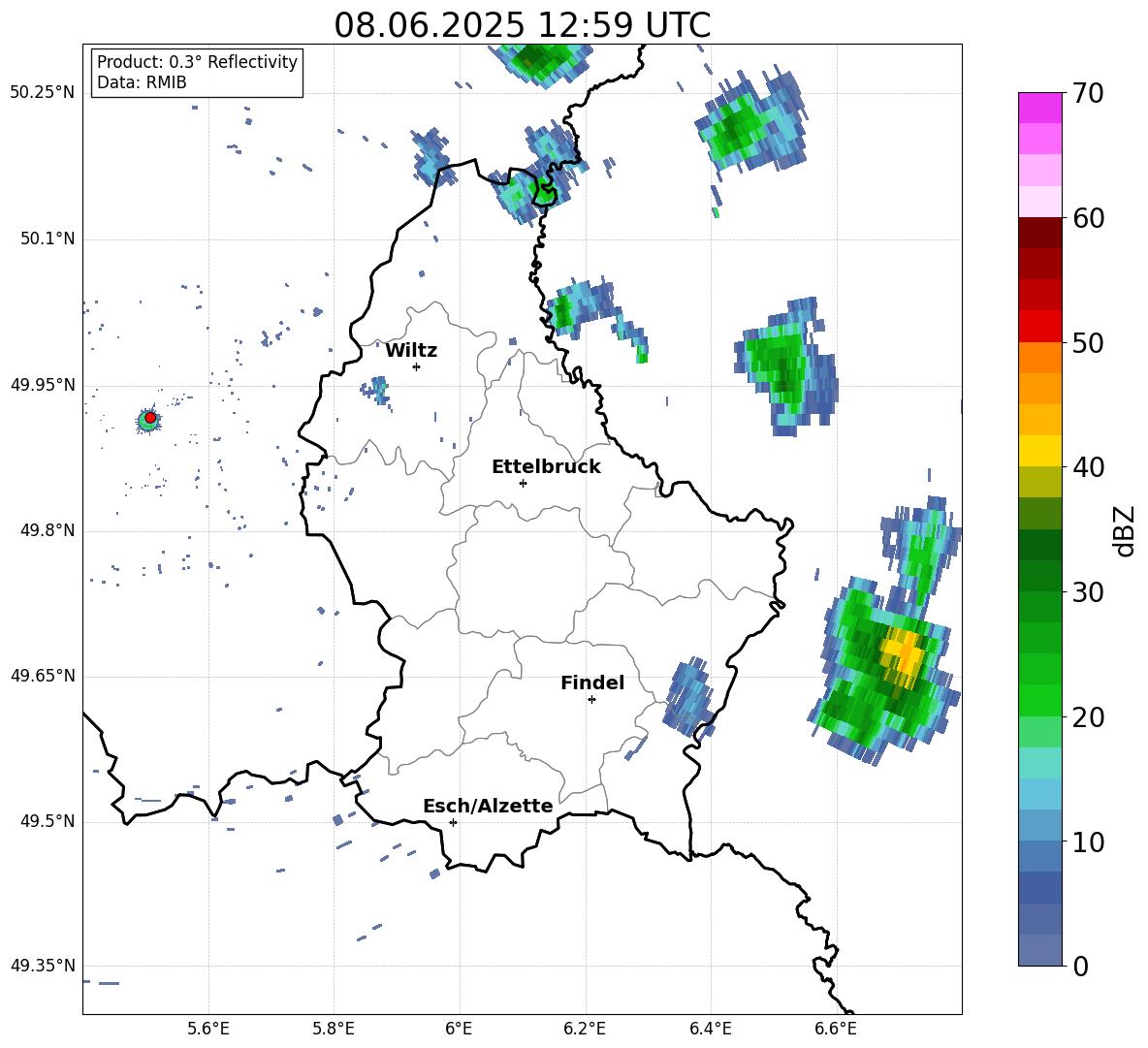The height and width of the screenshot is (1048, 1148).
Task: Select the Esch/Alzette city label
Action: pos(488,806)
